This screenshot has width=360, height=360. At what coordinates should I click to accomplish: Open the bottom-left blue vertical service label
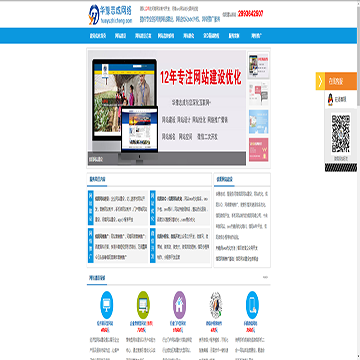click(x=90, y=245)
